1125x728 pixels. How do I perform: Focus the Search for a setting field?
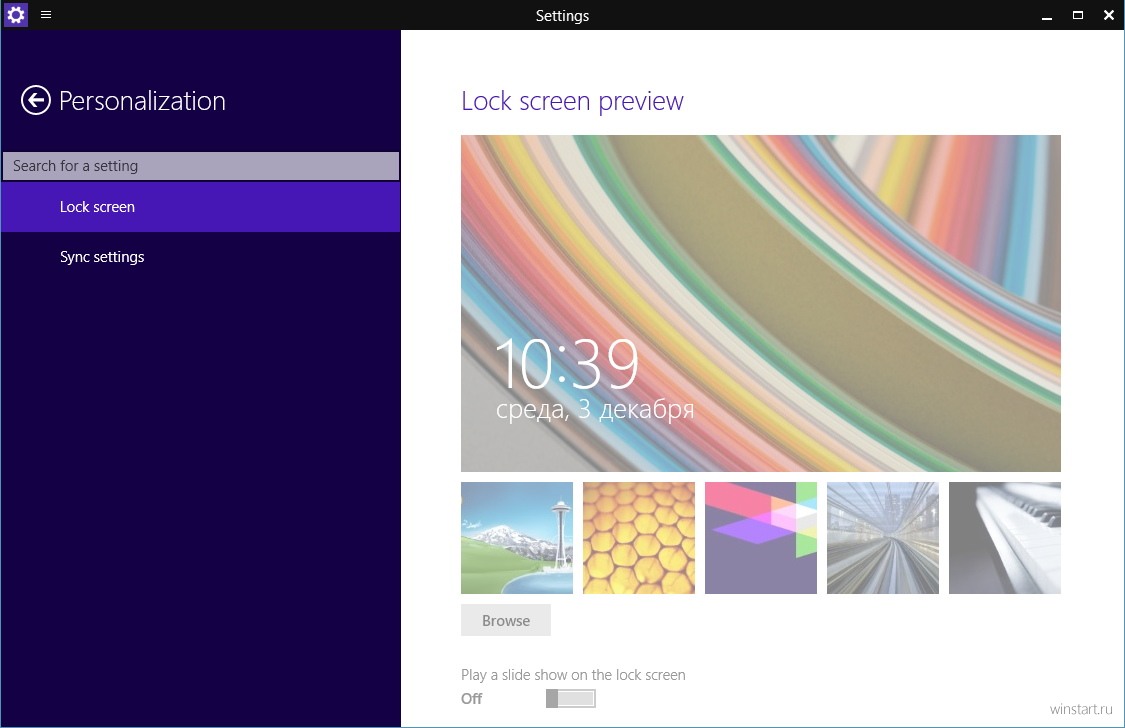(x=201, y=166)
